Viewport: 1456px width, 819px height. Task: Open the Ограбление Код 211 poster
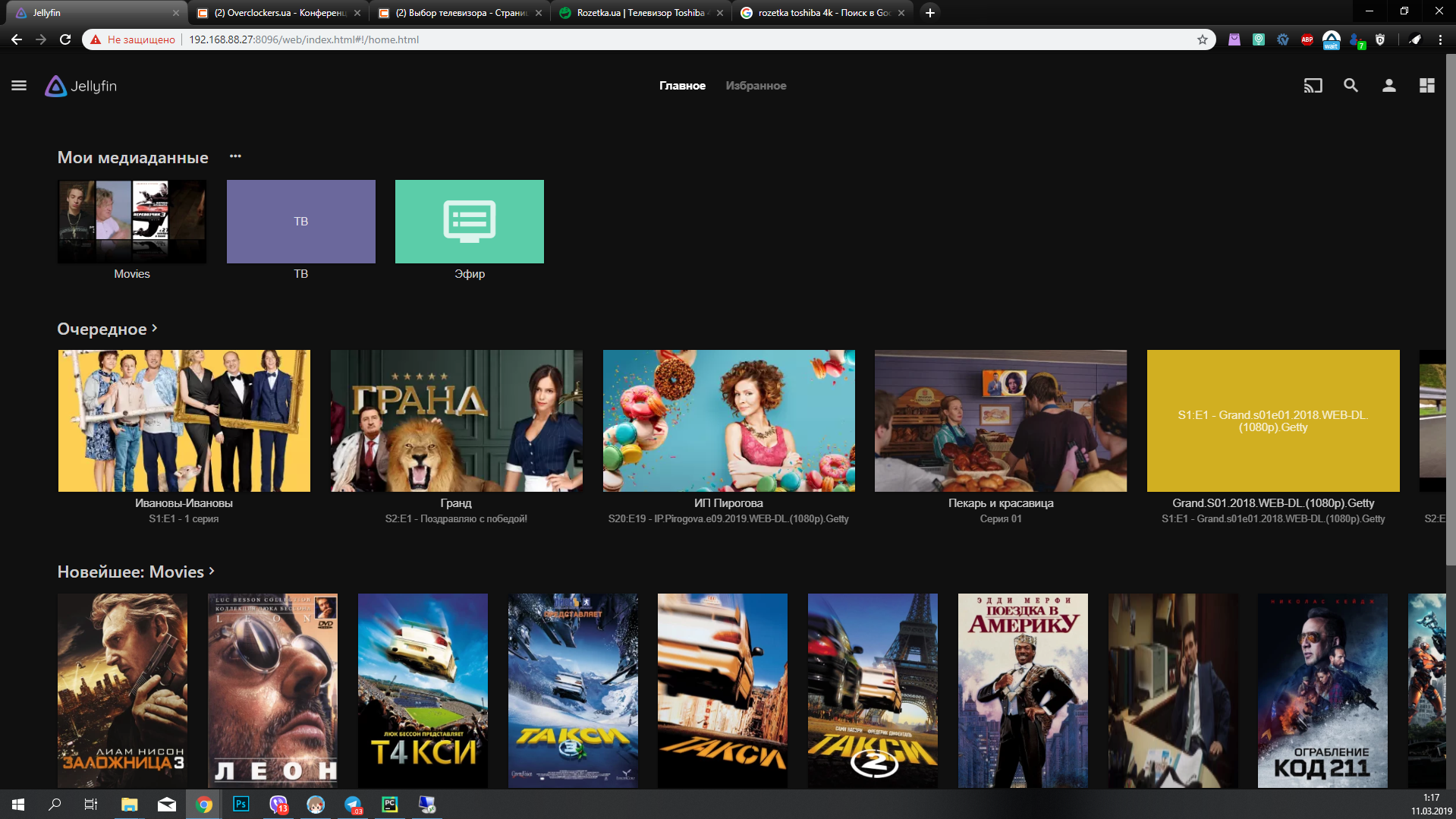click(x=1322, y=691)
